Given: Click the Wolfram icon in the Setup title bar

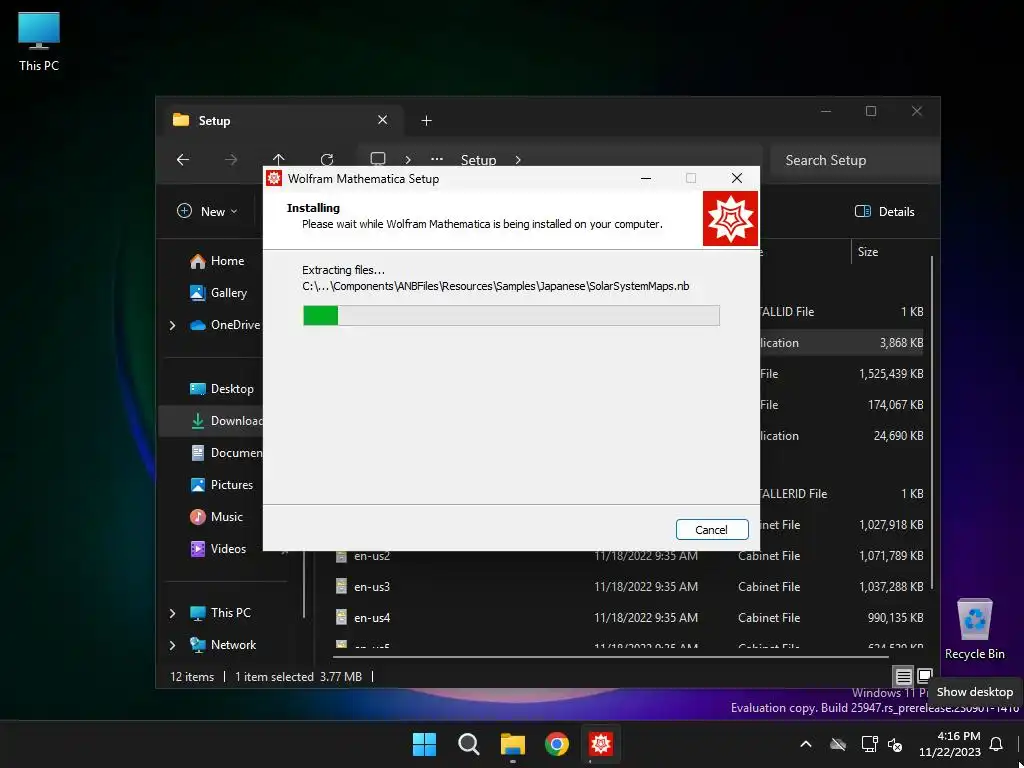Looking at the screenshot, I should click(274, 178).
